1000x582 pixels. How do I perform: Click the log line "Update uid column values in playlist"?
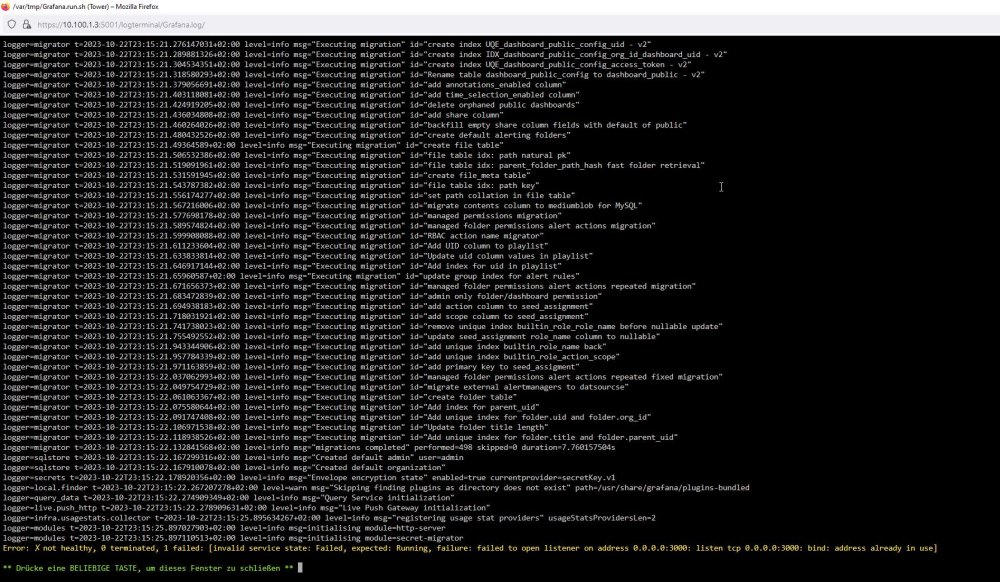(x=298, y=256)
